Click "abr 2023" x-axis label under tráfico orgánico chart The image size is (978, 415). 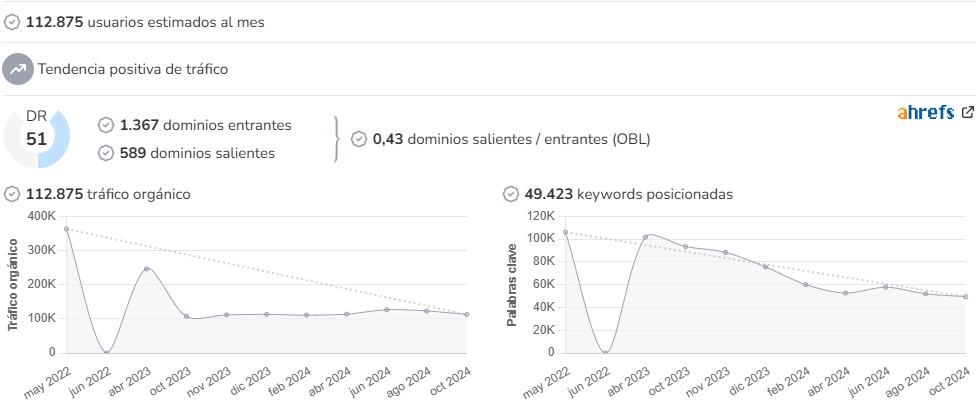pyautogui.click(x=129, y=383)
